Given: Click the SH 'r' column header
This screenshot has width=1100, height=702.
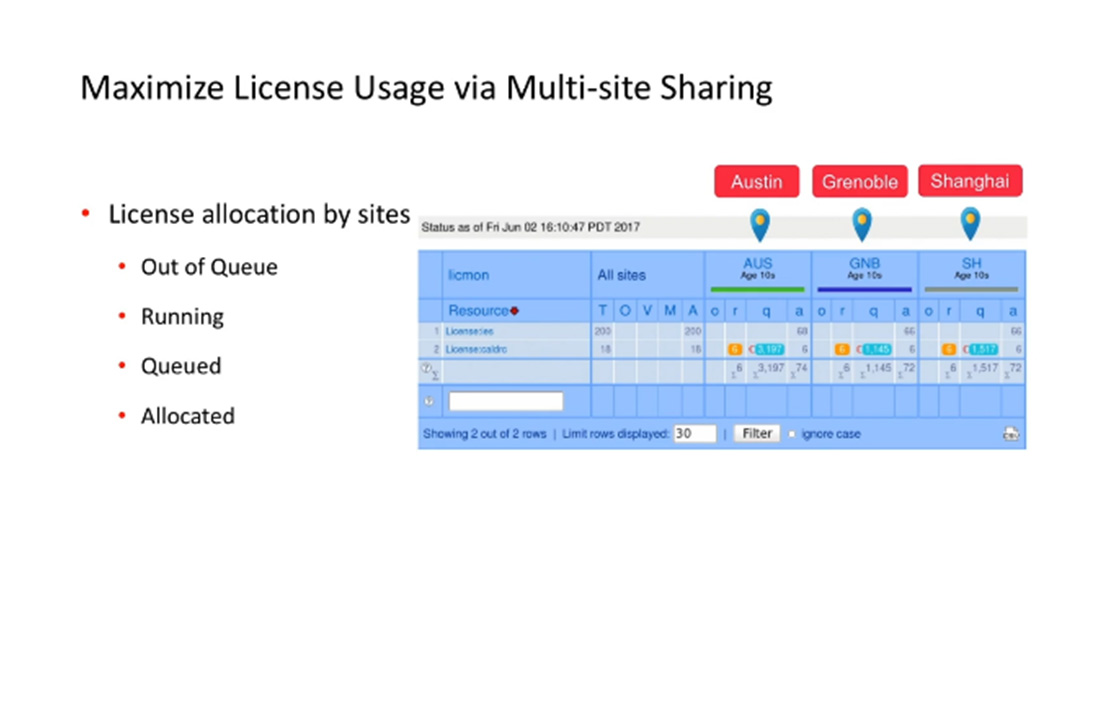Looking at the screenshot, I should point(949,311).
